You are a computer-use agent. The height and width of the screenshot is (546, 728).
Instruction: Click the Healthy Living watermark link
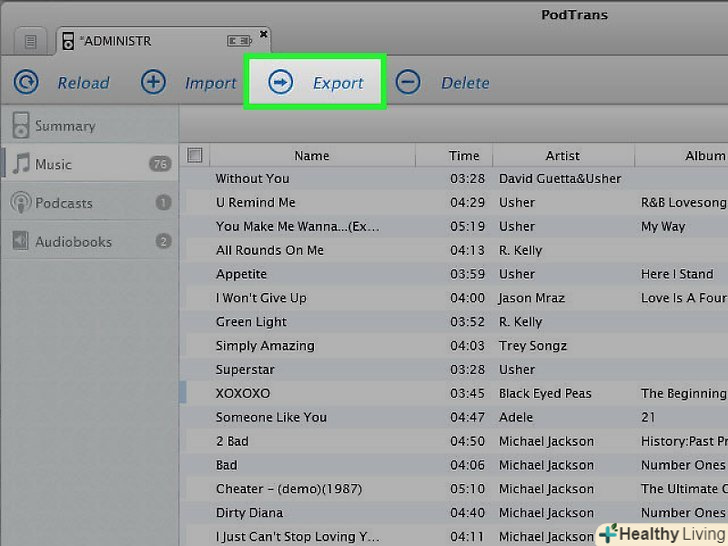(661, 532)
